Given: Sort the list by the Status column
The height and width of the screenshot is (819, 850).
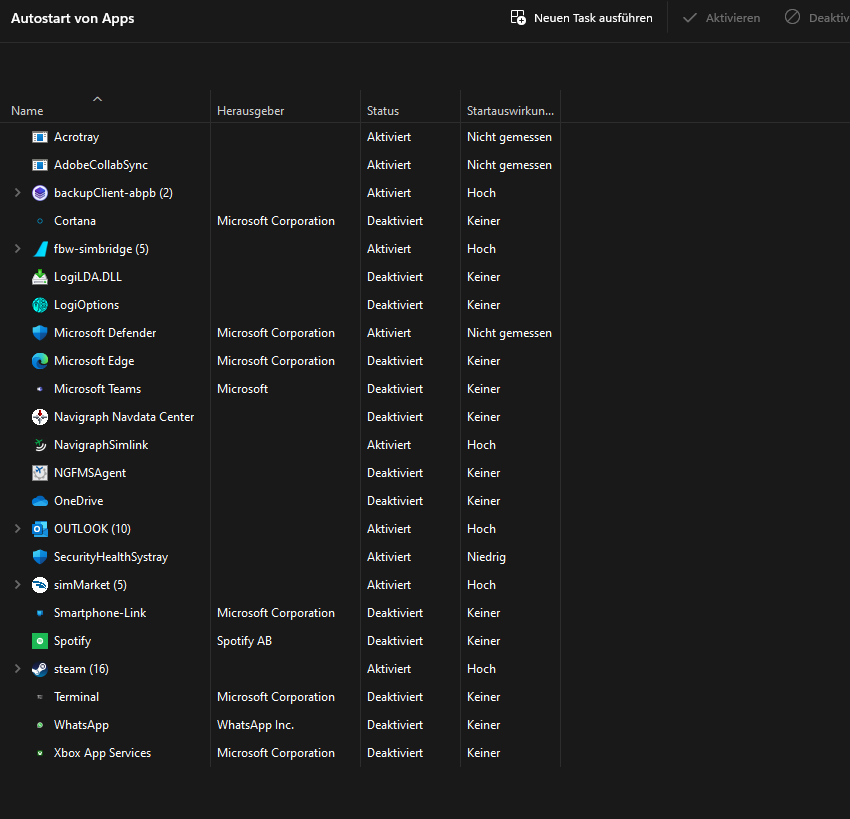Looking at the screenshot, I should (x=383, y=110).
